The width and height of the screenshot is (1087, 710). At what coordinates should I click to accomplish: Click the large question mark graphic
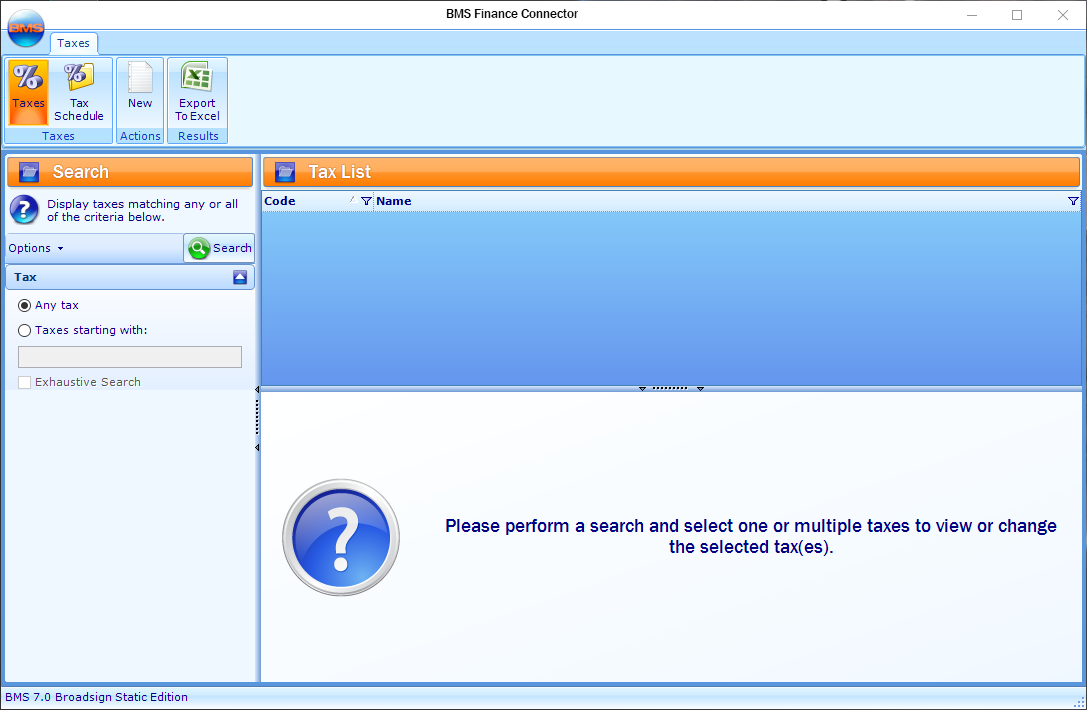pos(340,537)
